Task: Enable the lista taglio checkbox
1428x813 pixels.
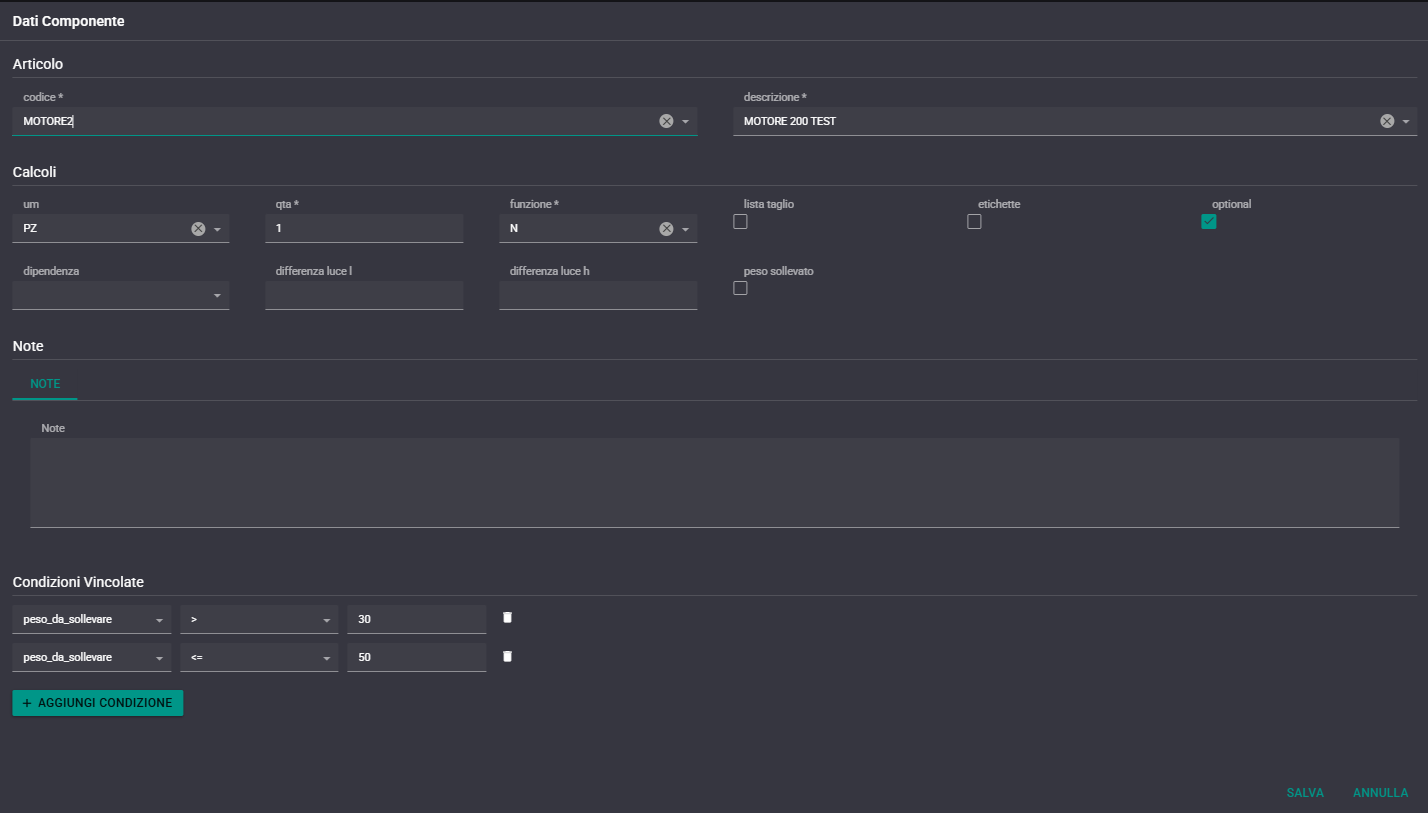Action: click(x=740, y=222)
